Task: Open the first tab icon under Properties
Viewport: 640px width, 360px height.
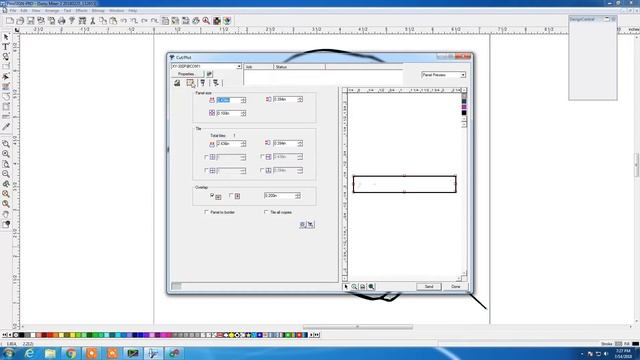Action: (177, 83)
